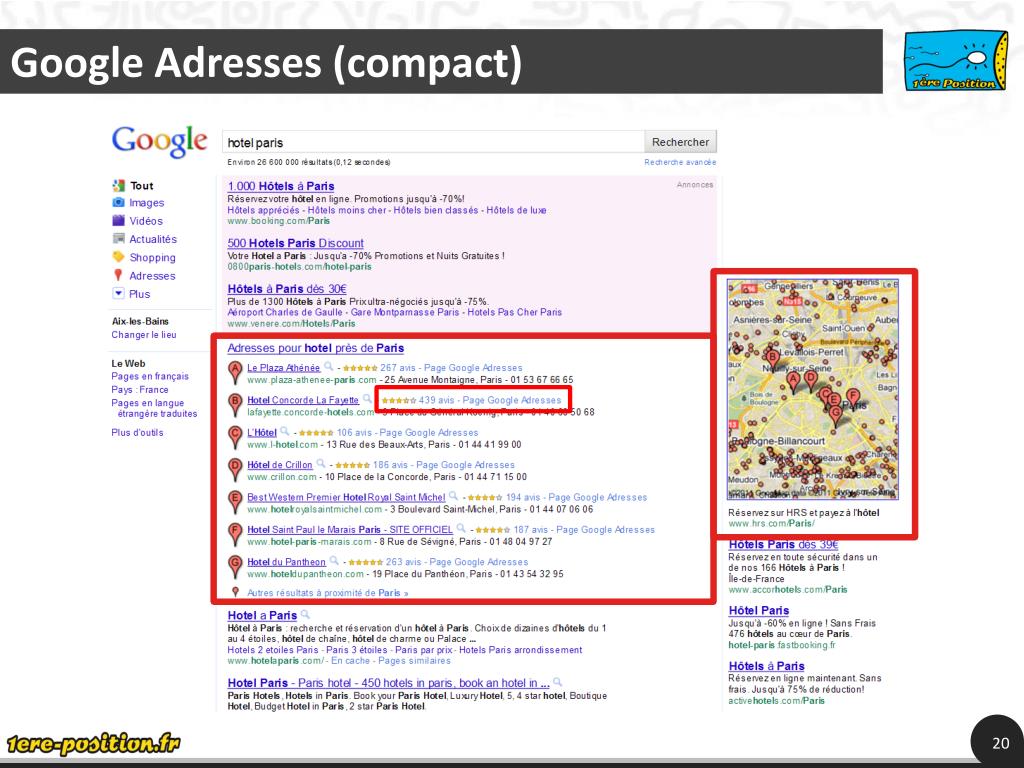
Task: Click the magnifier icon after Hotel Saint Paul le Marais
Action: [x=461, y=528]
